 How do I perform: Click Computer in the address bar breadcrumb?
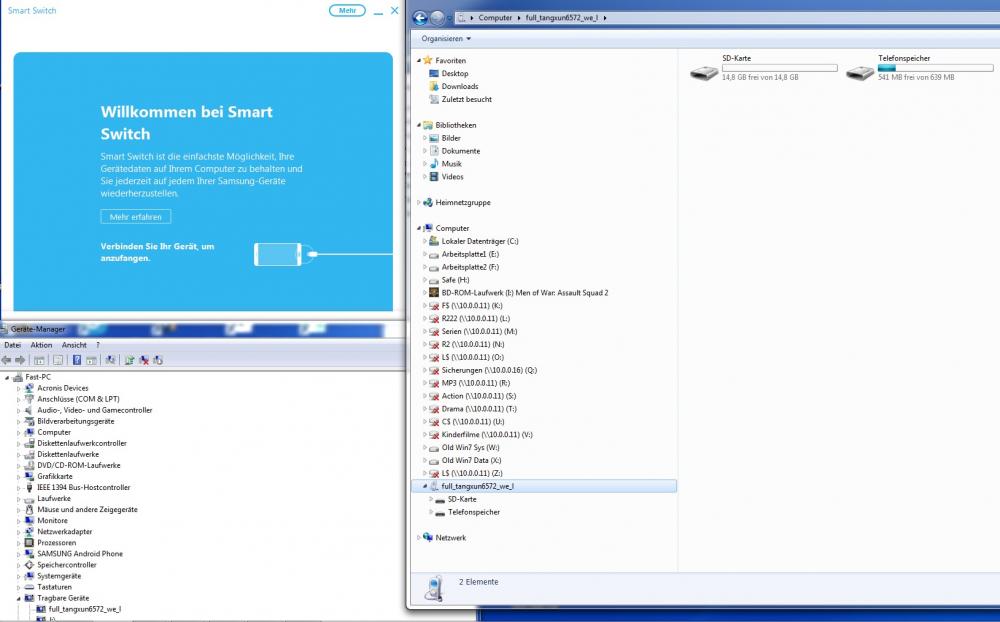pos(495,18)
